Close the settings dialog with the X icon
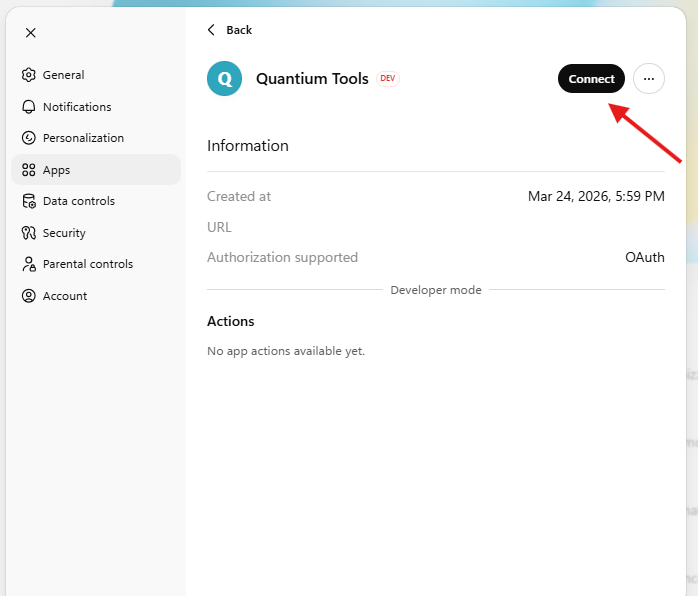698x596 pixels. coord(31,32)
